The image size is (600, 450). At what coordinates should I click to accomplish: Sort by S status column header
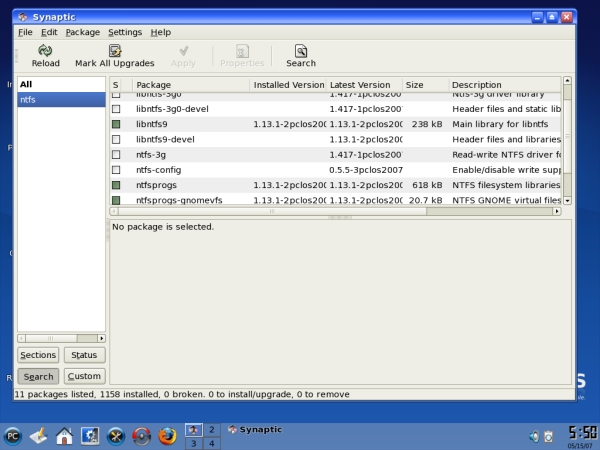116,85
